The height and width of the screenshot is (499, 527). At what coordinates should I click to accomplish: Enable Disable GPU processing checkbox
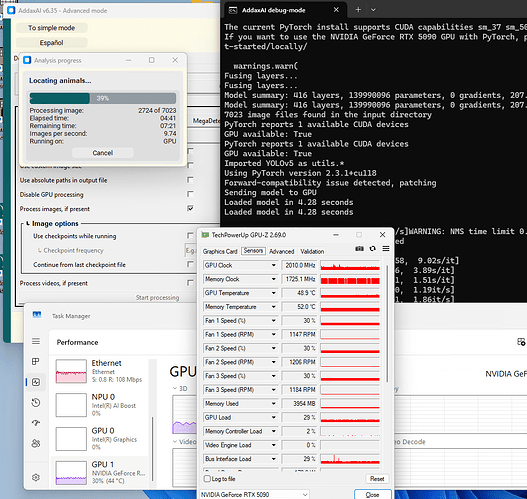[190, 194]
